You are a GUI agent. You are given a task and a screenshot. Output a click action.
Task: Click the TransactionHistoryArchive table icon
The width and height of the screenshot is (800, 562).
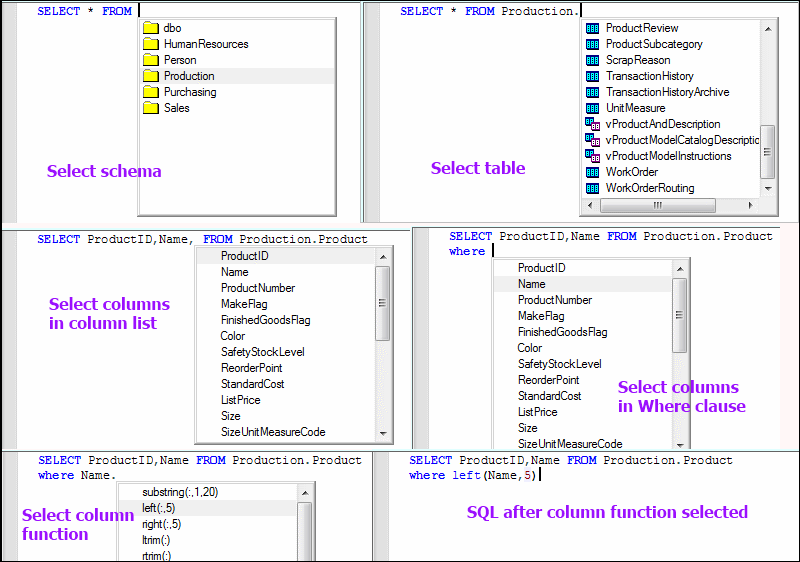[x=592, y=92]
